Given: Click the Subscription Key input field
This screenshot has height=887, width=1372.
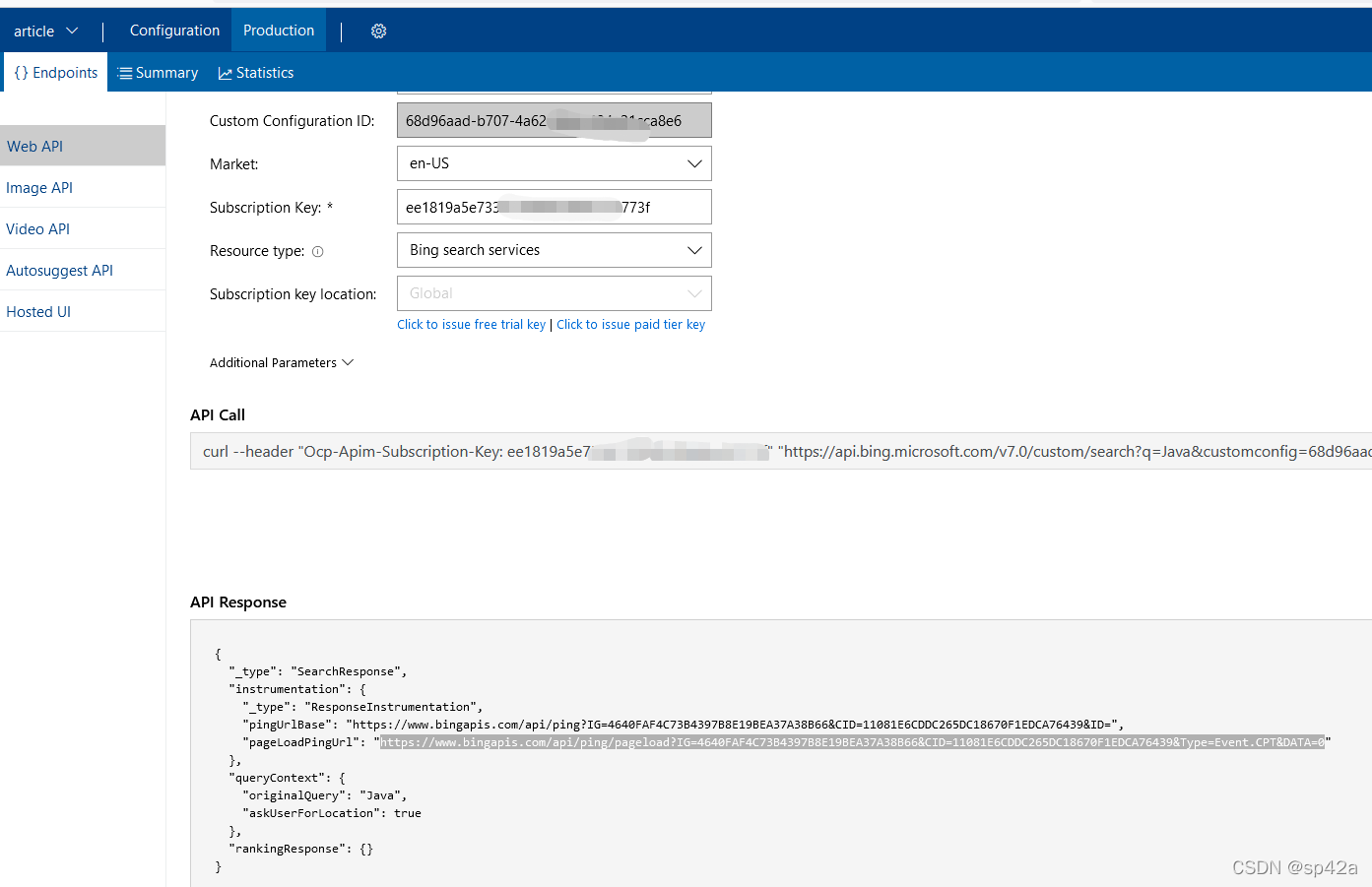Looking at the screenshot, I should pos(554,207).
